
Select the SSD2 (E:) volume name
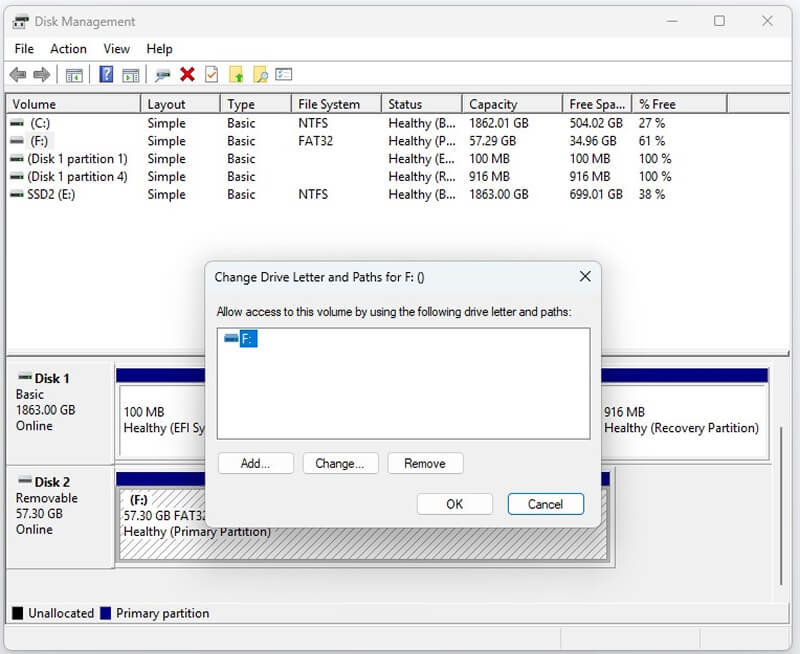51,194
